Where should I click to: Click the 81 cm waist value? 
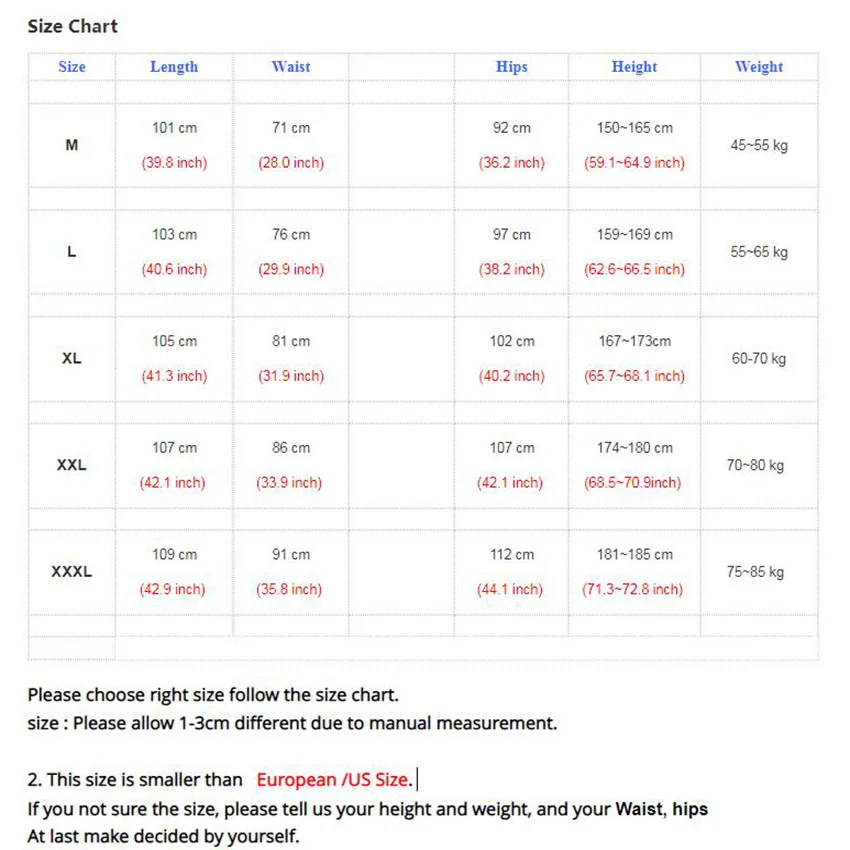tap(291, 341)
